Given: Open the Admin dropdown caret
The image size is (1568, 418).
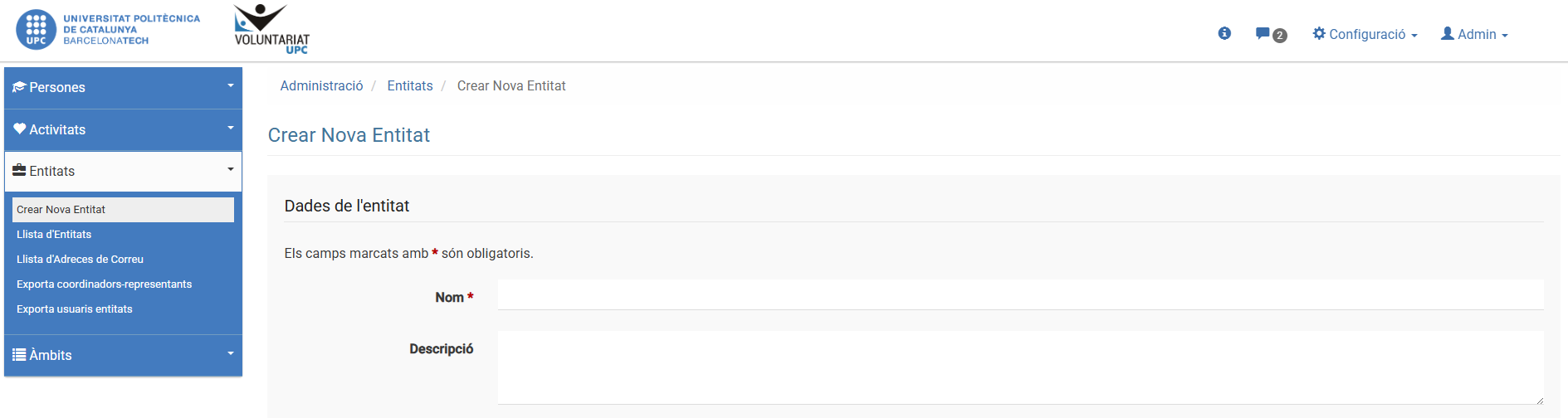Looking at the screenshot, I should pyautogui.click(x=1505, y=36).
